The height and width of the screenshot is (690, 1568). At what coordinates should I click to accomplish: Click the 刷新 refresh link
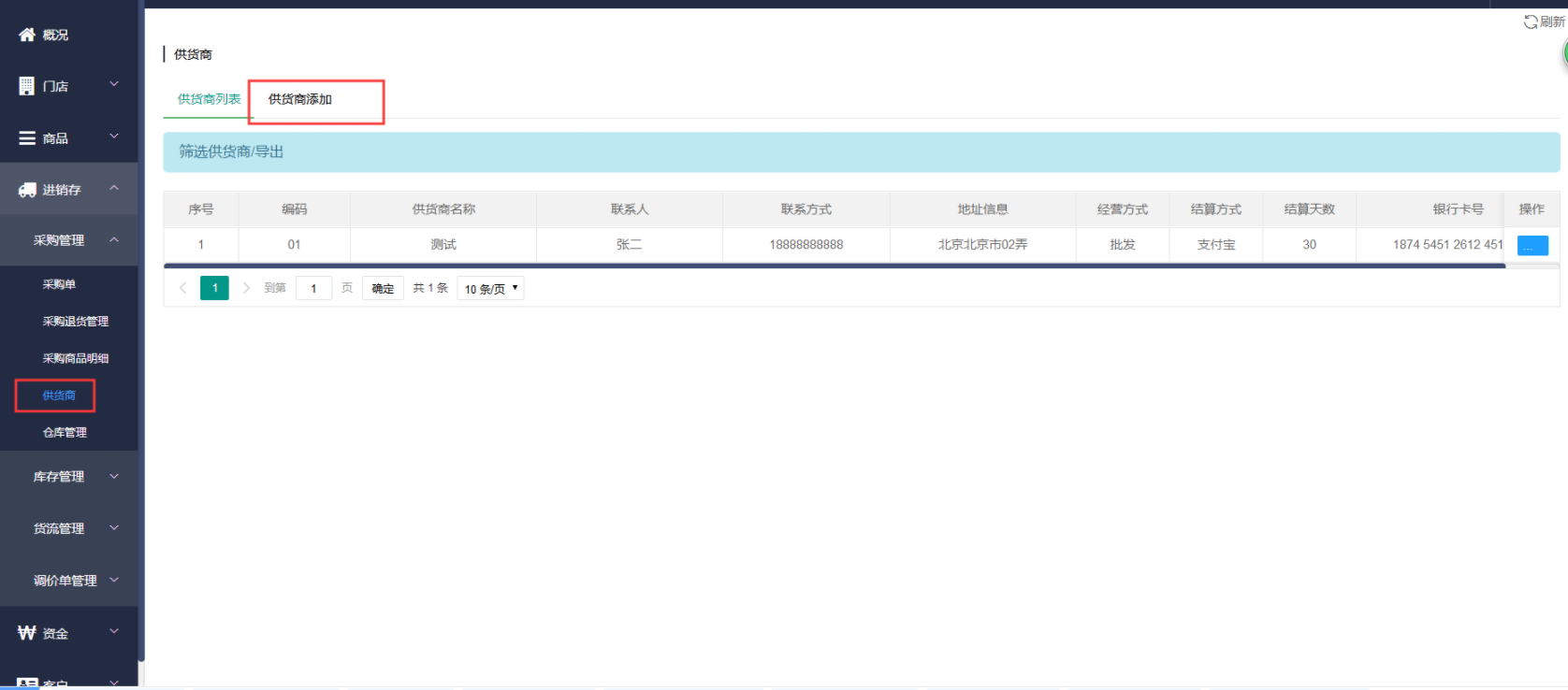1552,22
